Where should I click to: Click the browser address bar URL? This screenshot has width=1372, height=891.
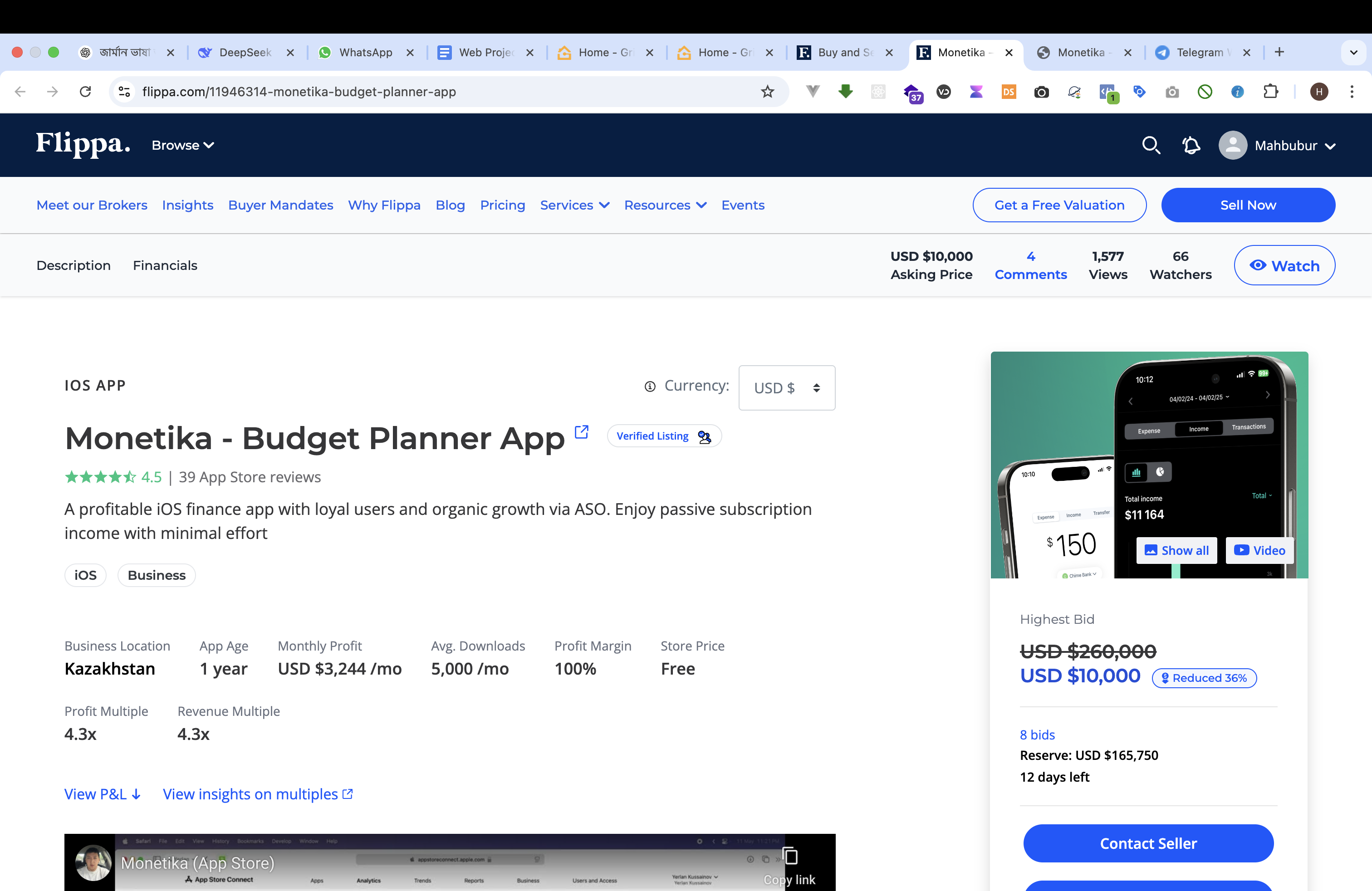(299, 92)
